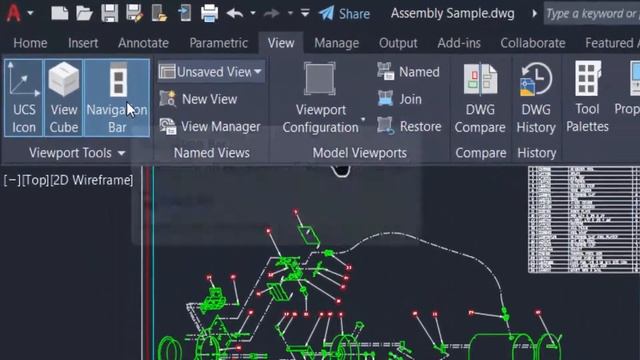Image resolution: width=640 pixels, height=360 pixels.
Task: Click arrow next to Assembly Sample.dwg title
Action: pyautogui.click(x=534, y=13)
